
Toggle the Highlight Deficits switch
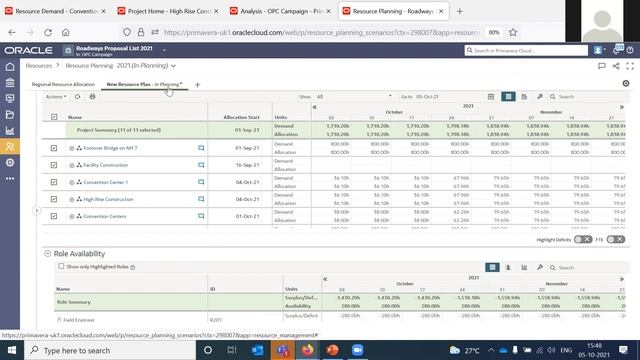pyautogui.click(x=583, y=240)
